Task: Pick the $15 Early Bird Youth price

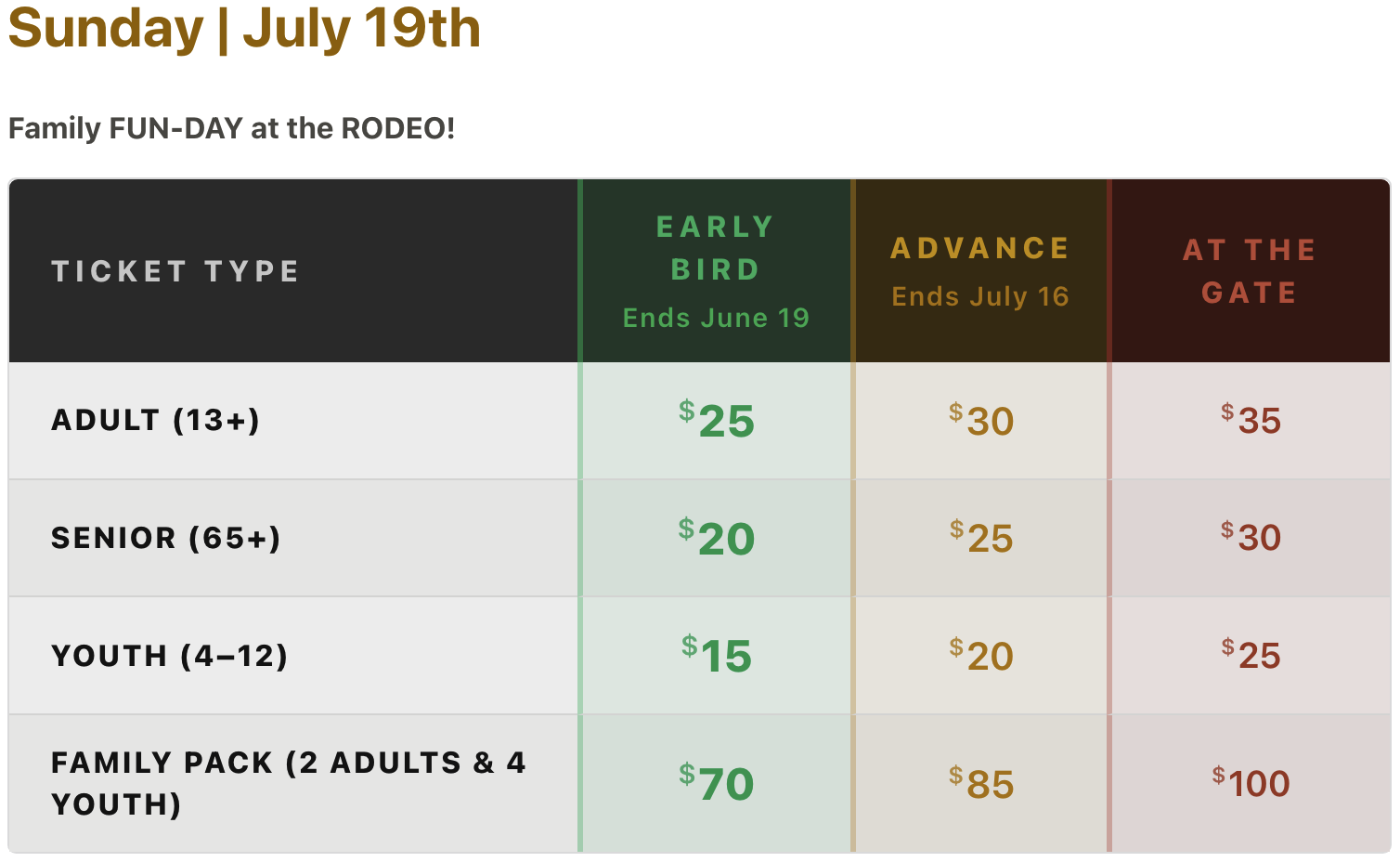Action: 717,656
